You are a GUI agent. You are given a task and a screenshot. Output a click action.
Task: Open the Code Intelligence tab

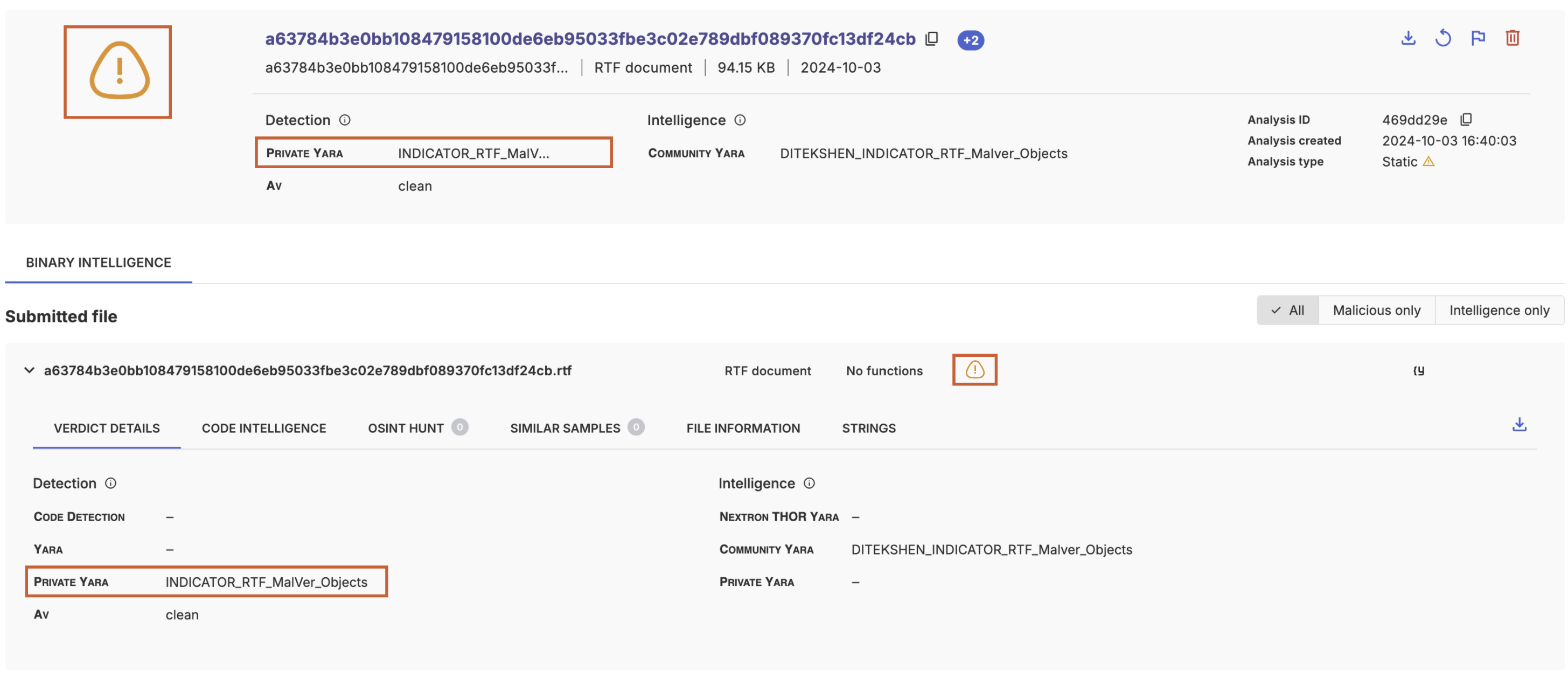coord(263,429)
